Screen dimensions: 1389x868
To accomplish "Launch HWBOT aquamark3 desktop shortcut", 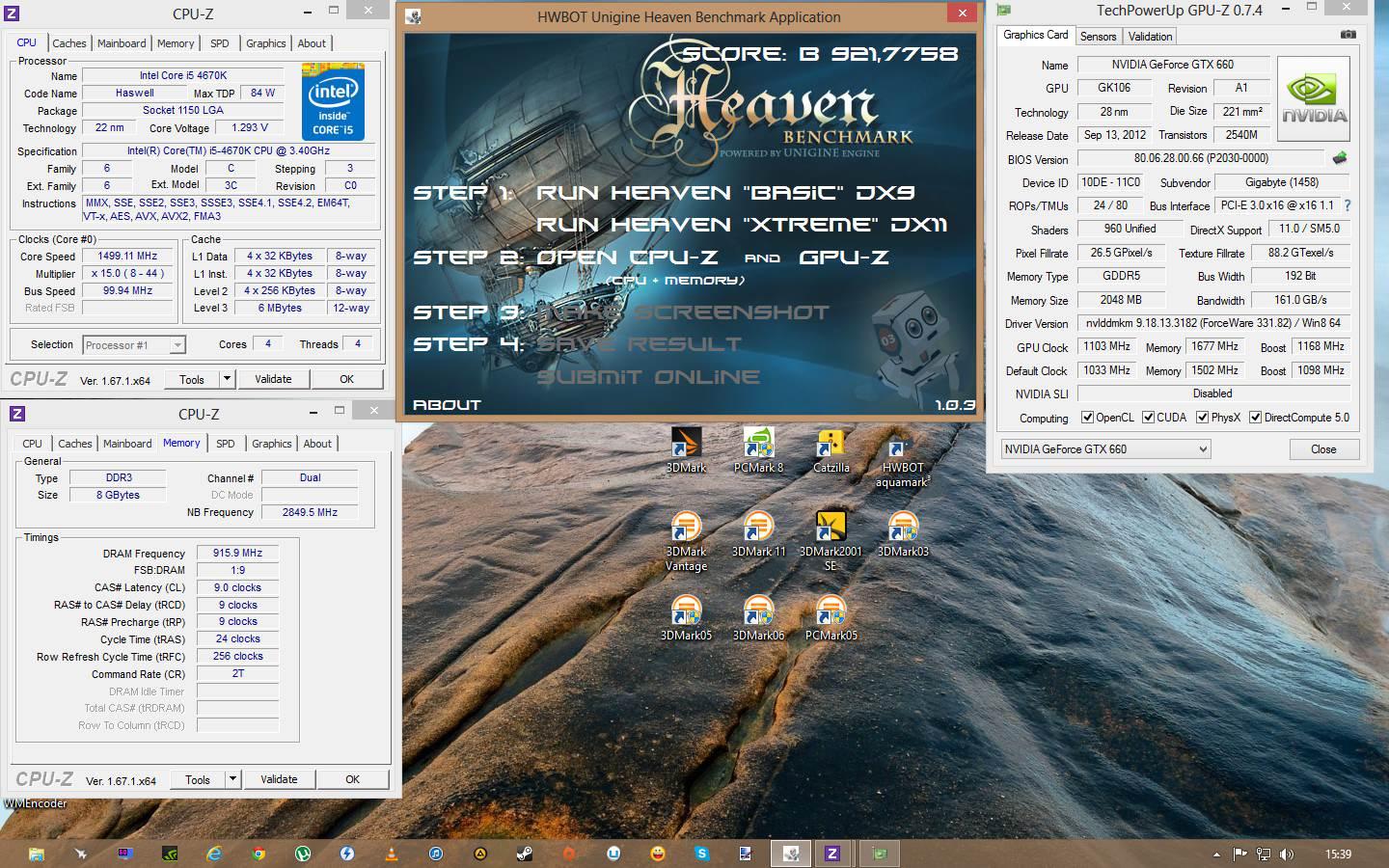I will (x=903, y=458).
